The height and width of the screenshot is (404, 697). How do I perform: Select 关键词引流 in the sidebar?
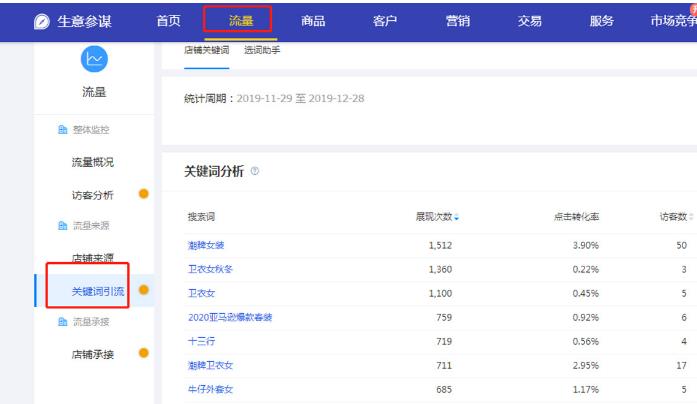point(97,291)
